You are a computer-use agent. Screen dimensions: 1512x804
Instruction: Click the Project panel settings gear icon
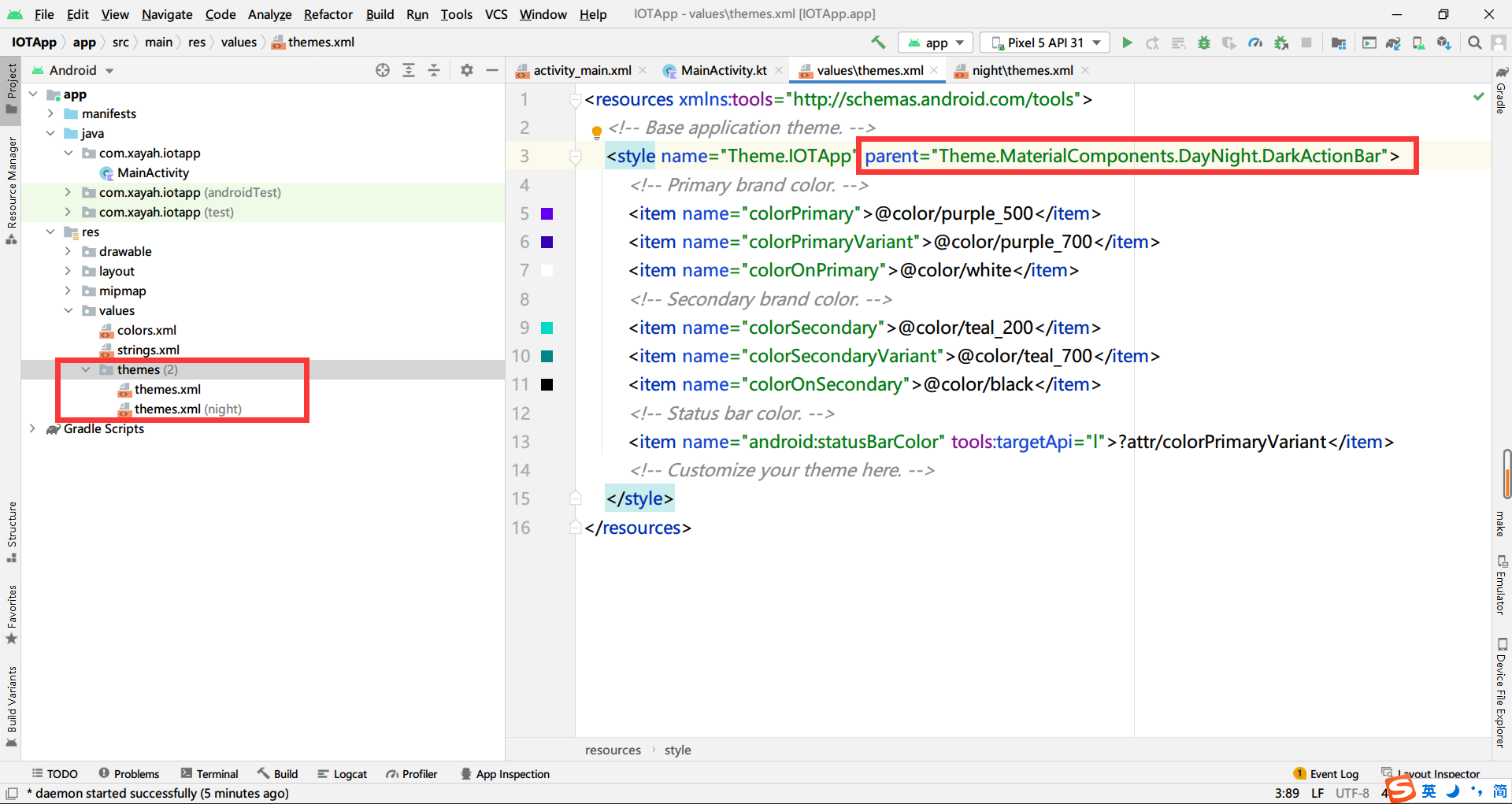click(467, 70)
